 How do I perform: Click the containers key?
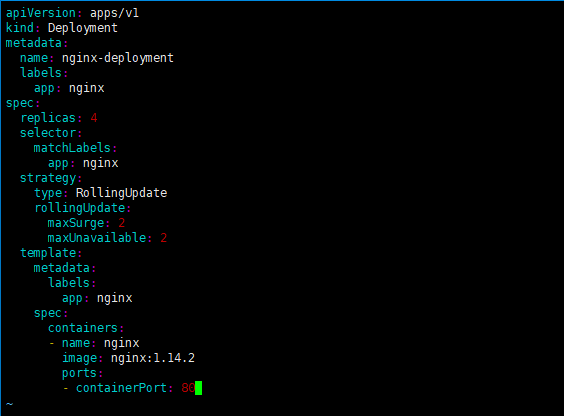pyautogui.click(x=83, y=328)
